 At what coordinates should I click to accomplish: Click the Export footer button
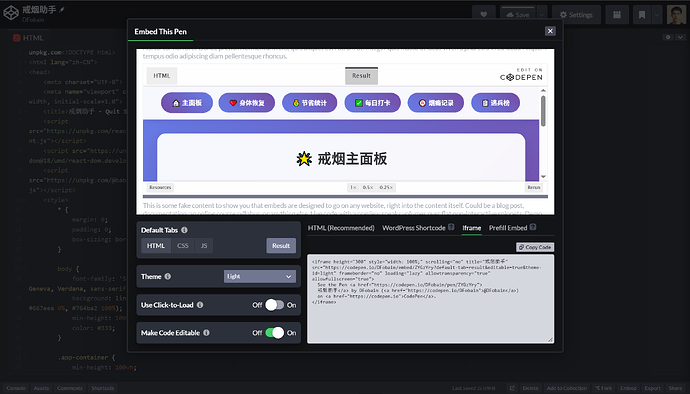point(653,388)
